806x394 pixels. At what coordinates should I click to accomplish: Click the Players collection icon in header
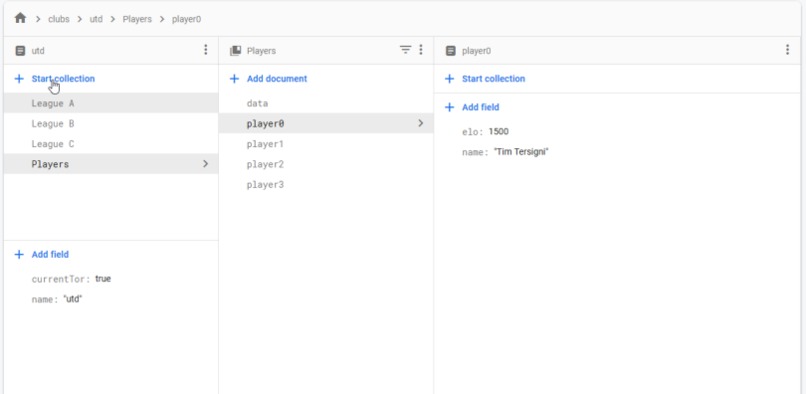pos(235,50)
